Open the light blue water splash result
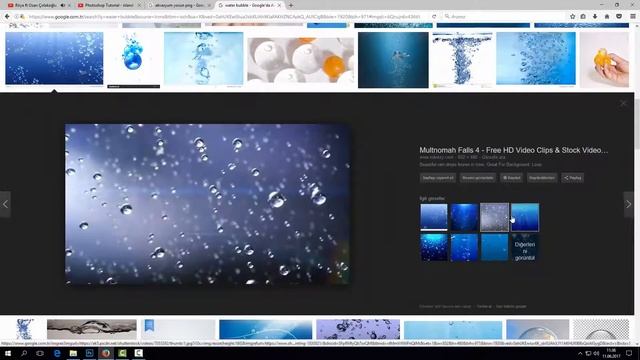This screenshot has height=360, width=640. (204, 59)
